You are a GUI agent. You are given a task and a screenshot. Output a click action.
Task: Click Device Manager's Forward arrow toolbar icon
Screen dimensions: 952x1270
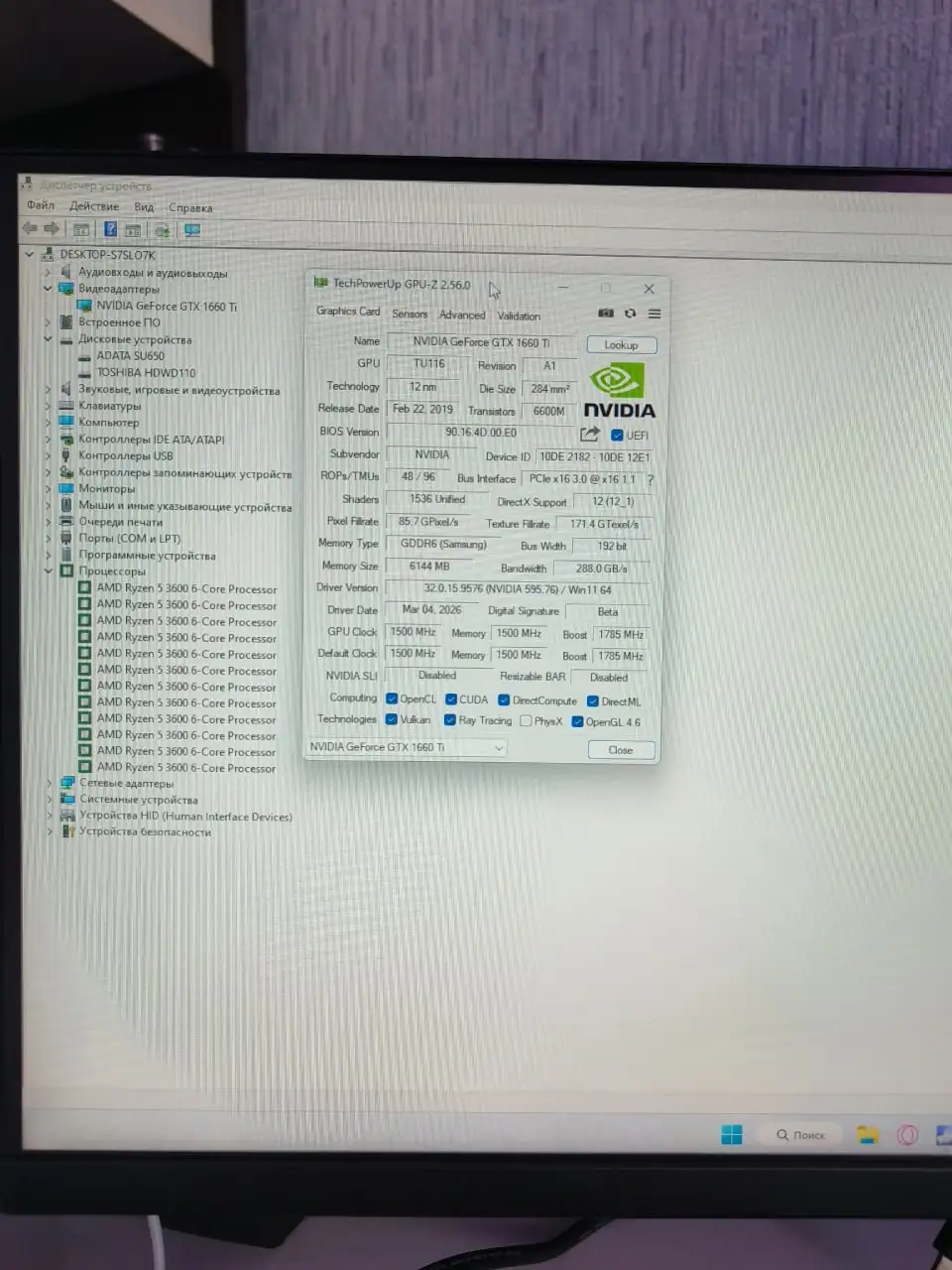pos(52,229)
